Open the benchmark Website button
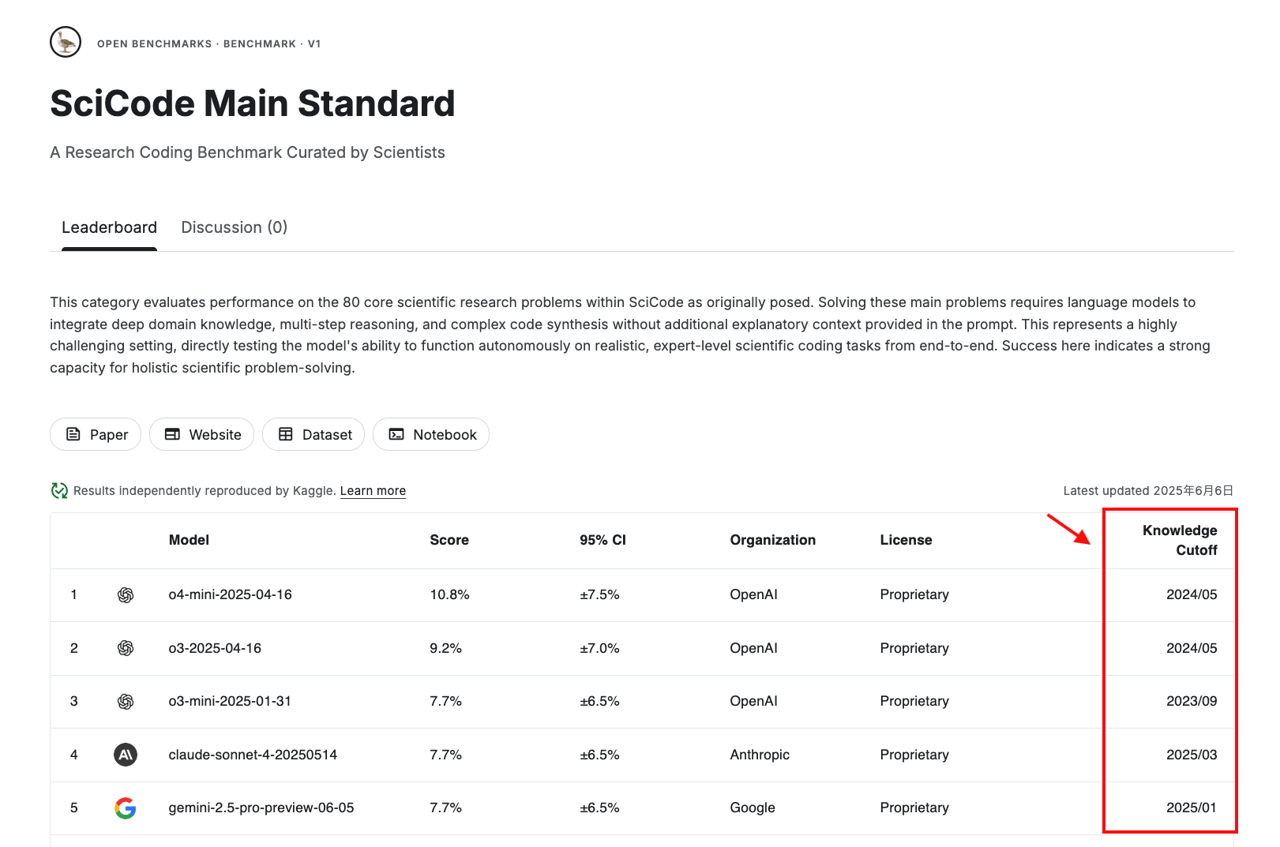 (x=202, y=435)
